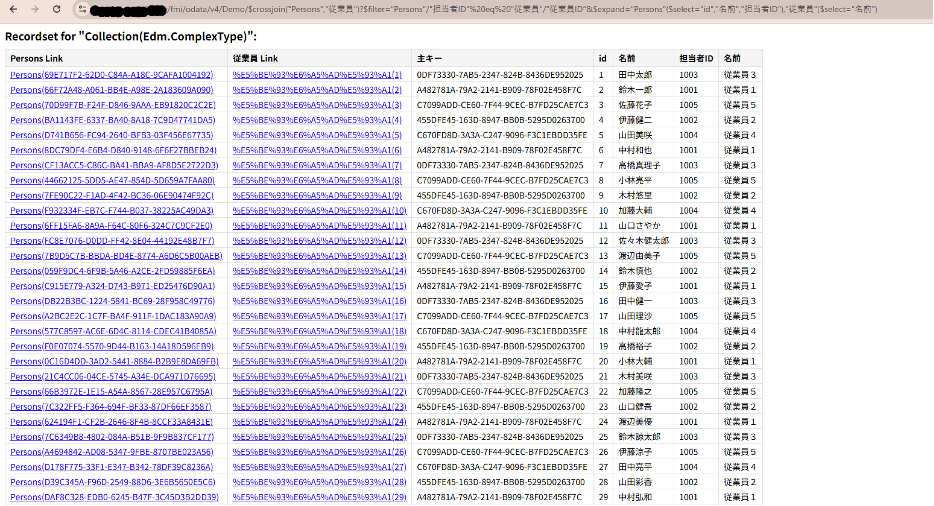This screenshot has width=934, height=506.
Task: Open the Persons(D741B656-FC94-2640-BFB3-03F456E67735) link
Action: 111,135
